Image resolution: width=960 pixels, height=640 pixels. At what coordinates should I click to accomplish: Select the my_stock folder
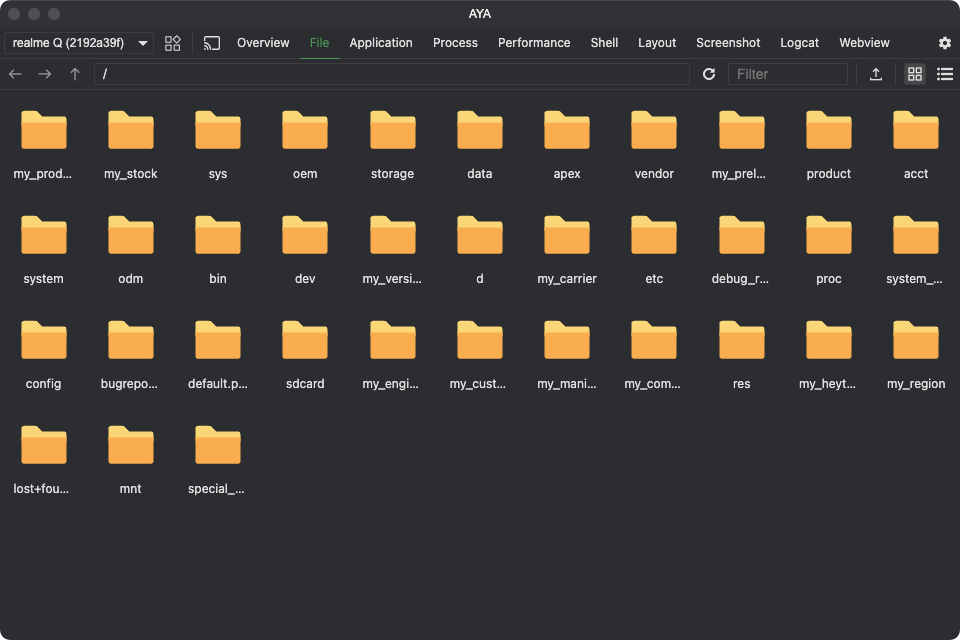click(130, 145)
